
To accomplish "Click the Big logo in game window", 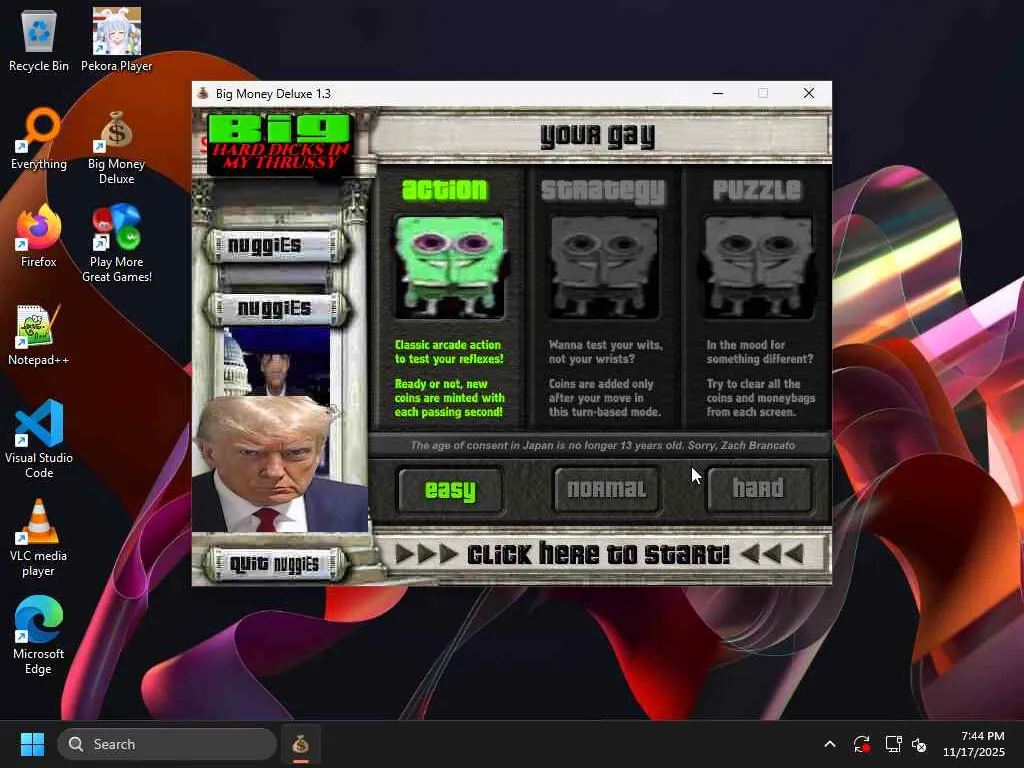I will point(281,143).
